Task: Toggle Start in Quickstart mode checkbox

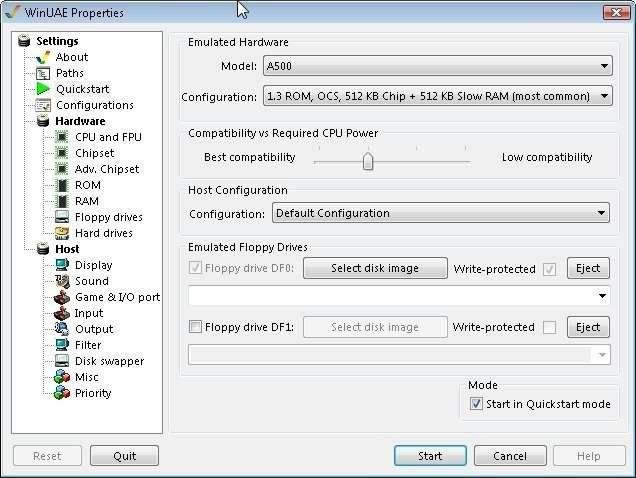Action: tap(476, 404)
